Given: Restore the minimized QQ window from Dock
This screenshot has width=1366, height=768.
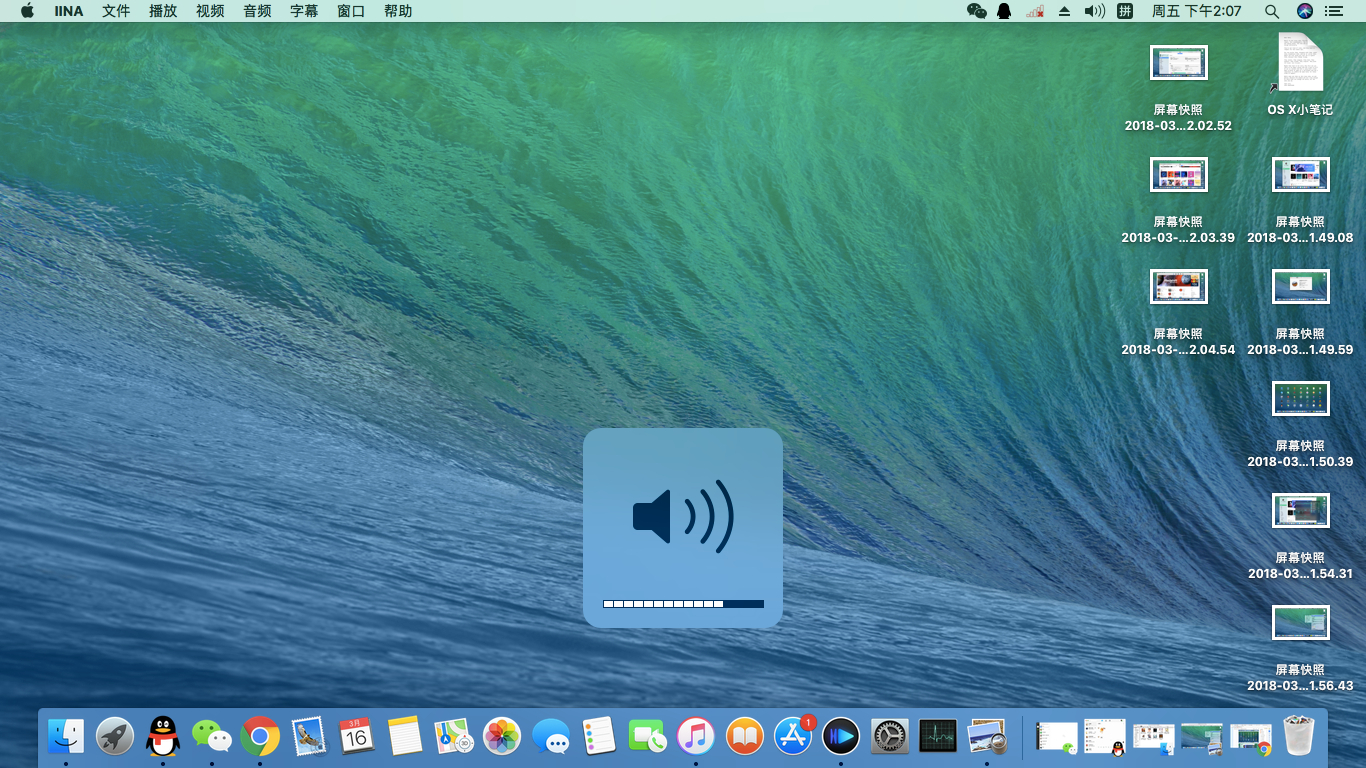Looking at the screenshot, I should (1105, 737).
